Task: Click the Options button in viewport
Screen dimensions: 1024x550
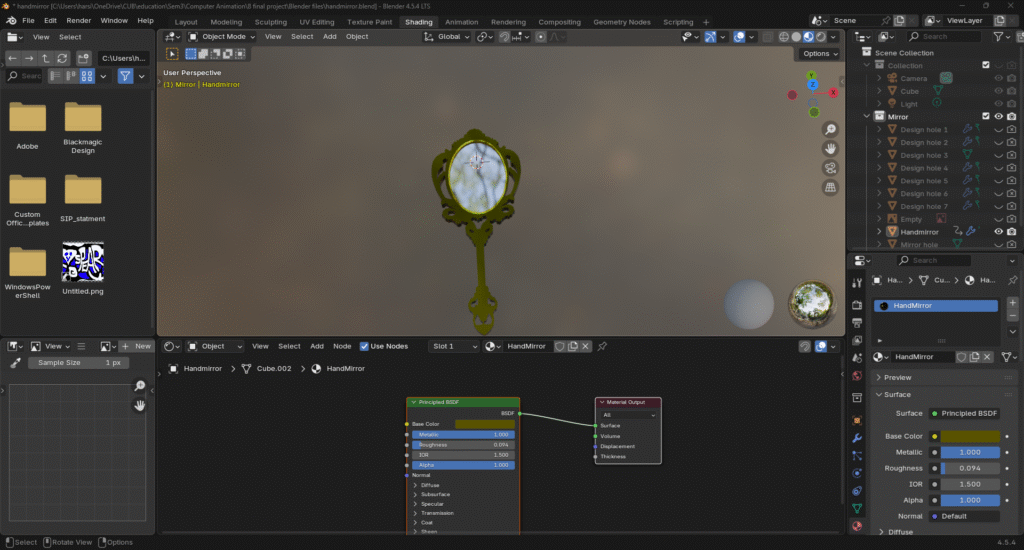Action: (x=818, y=54)
